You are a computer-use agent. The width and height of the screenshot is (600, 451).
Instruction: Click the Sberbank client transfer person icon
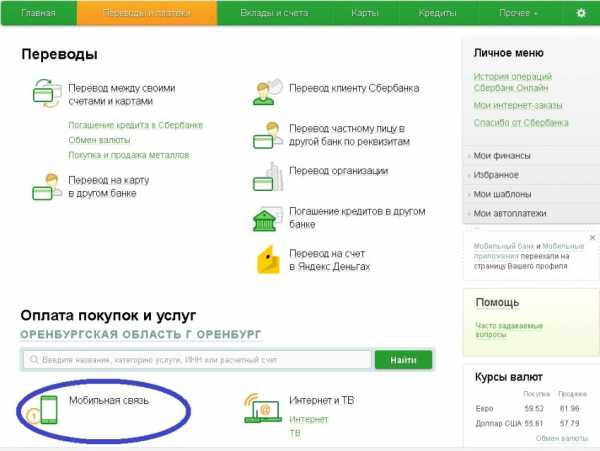click(268, 92)
